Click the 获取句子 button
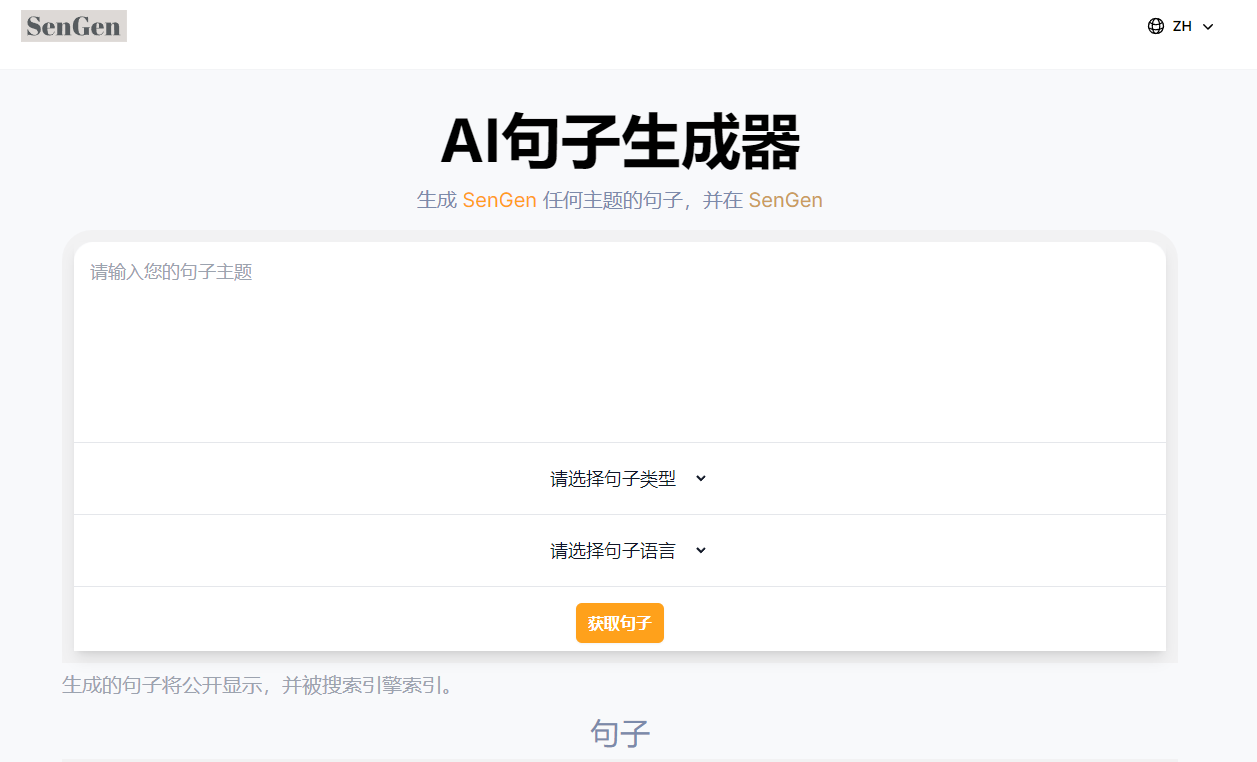The height and width of the screenshot is (762, 1257). point(620,623)
